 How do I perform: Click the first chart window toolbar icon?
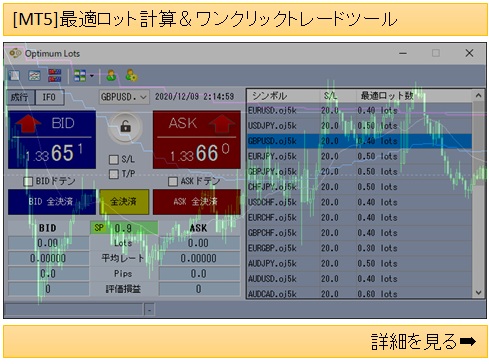(14, 76)
